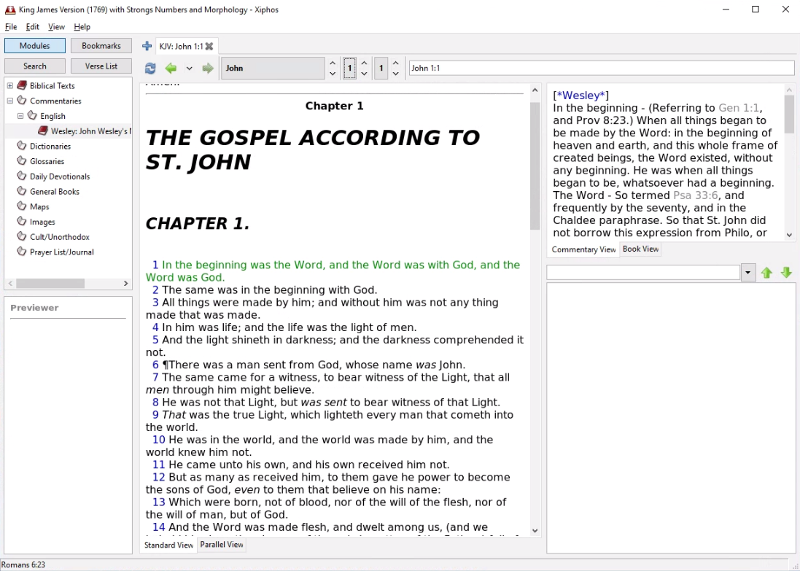Go forward with the green right arrow
Screen dimensions: 800x571
208,68
